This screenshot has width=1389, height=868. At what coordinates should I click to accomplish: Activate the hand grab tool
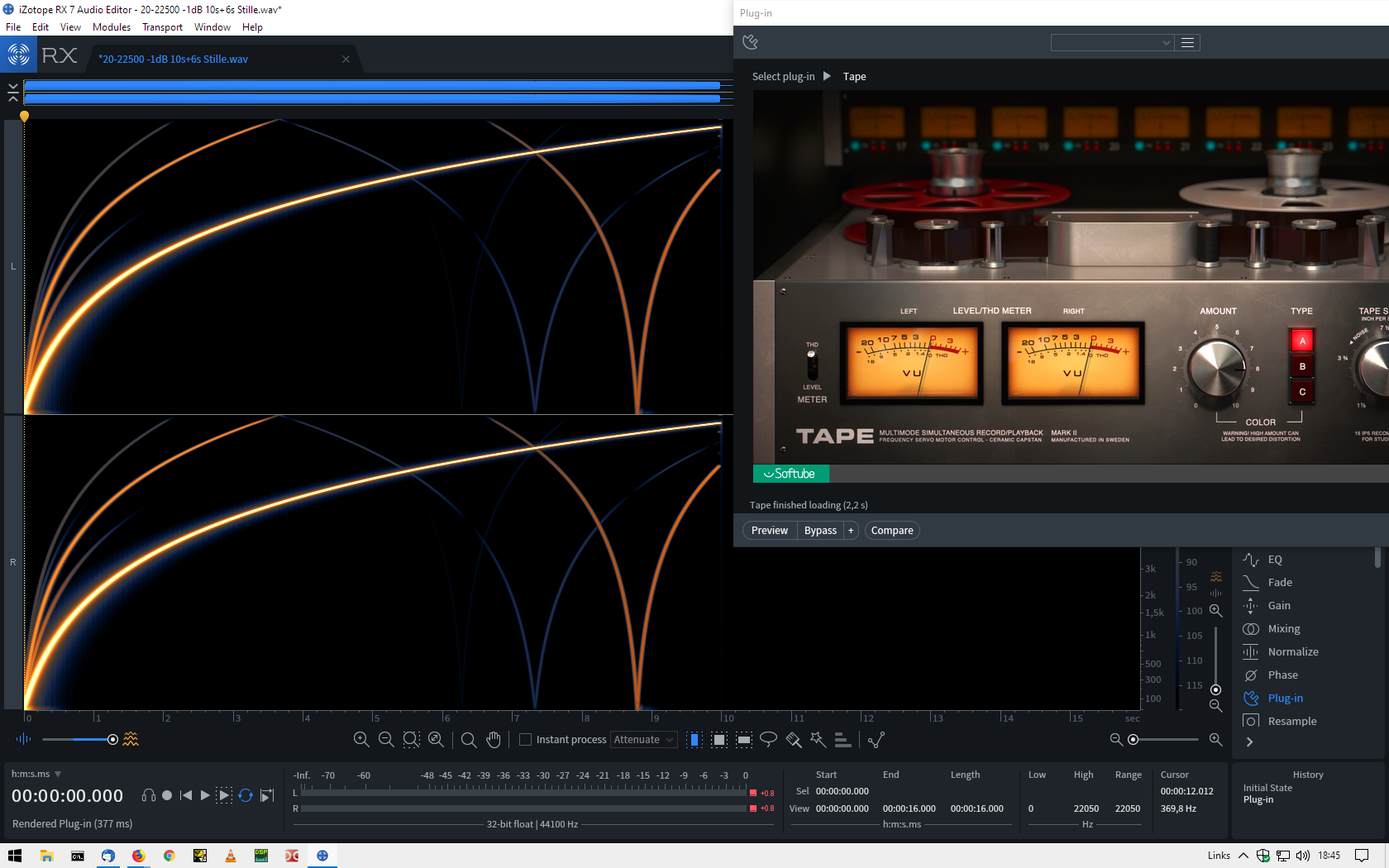coord(494,740)
